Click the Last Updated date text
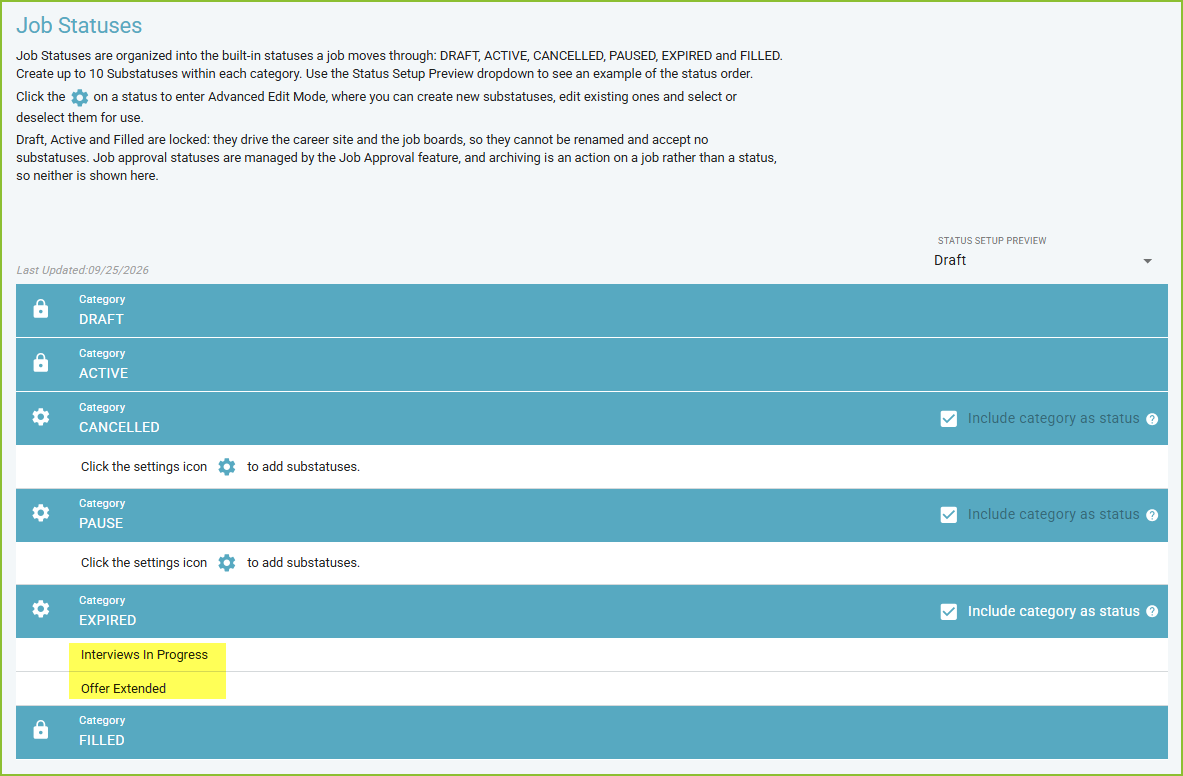Viewport: 1183px width, 776px height. (82, 270)
